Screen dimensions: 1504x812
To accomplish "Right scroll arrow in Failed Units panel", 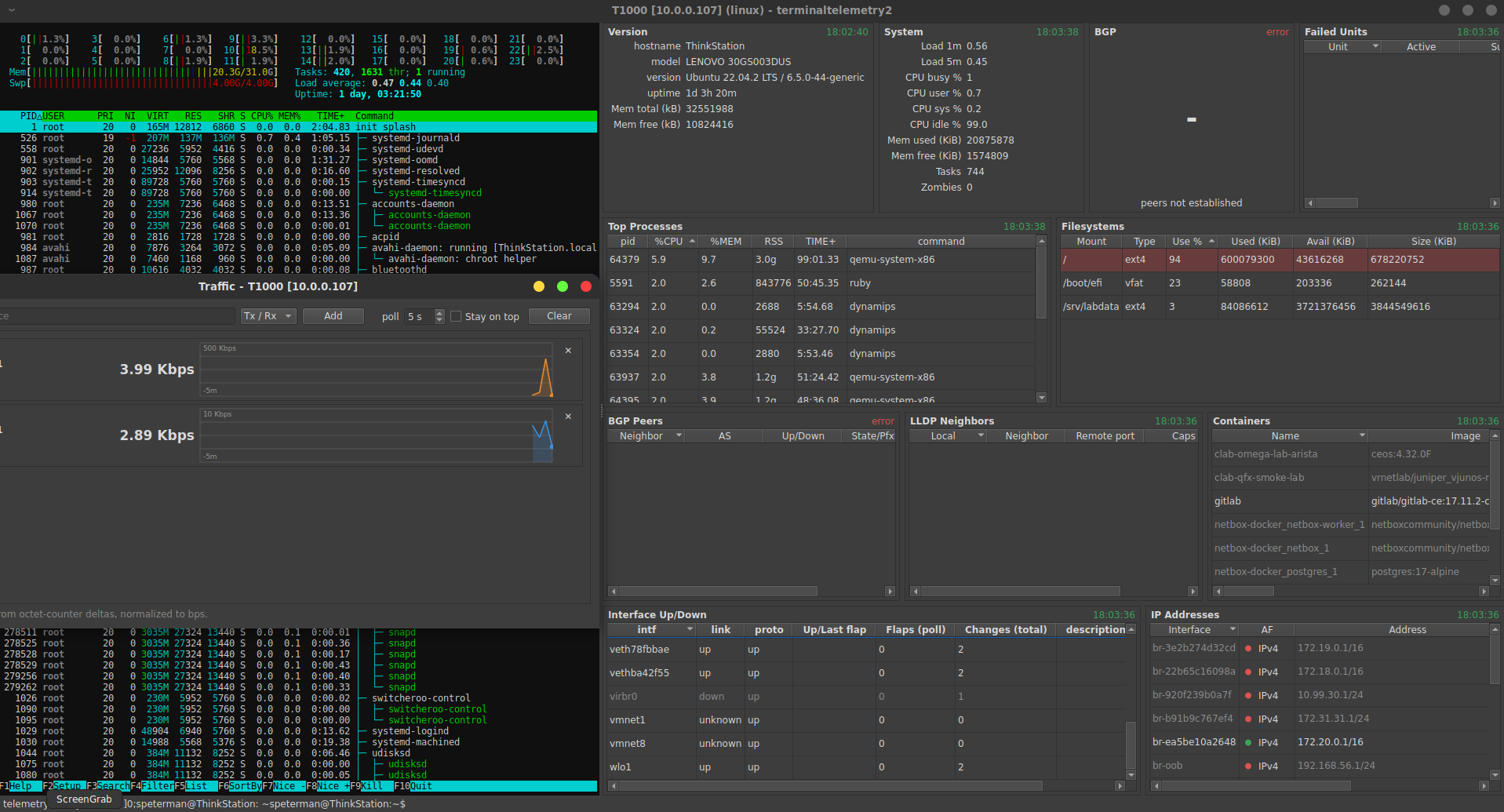I will click(1495, 203).
